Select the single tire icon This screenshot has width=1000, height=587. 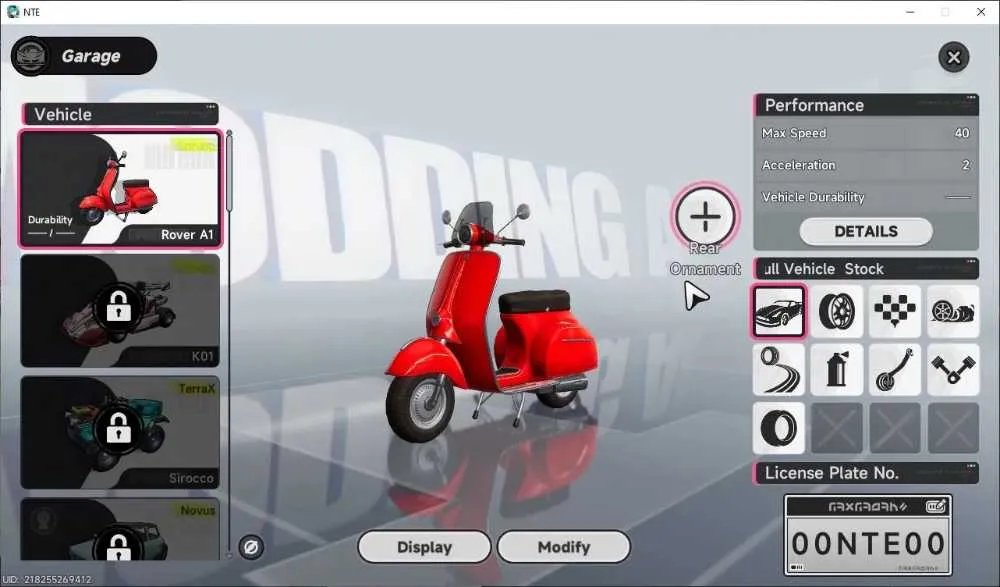click(x=779, y=428)
